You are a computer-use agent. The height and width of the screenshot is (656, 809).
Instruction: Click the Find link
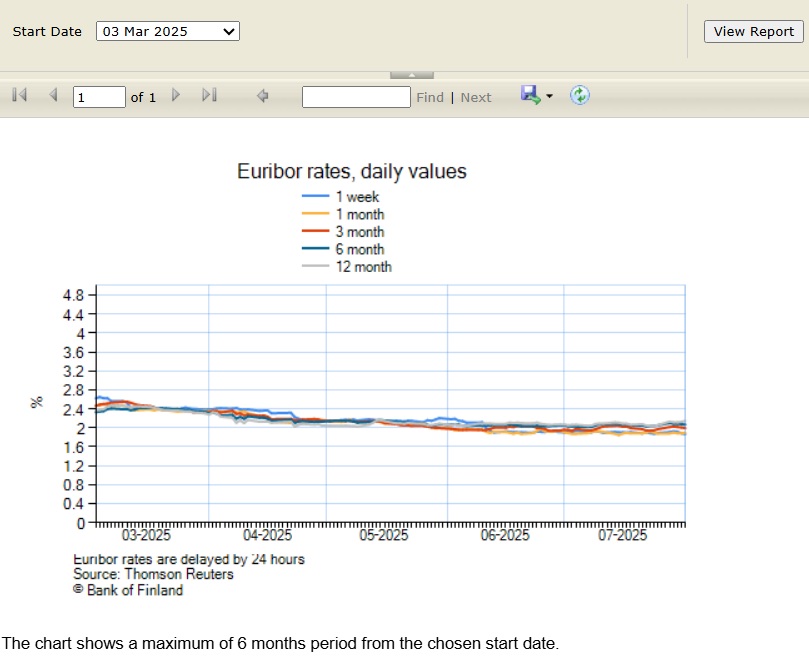tap(430, 98)
